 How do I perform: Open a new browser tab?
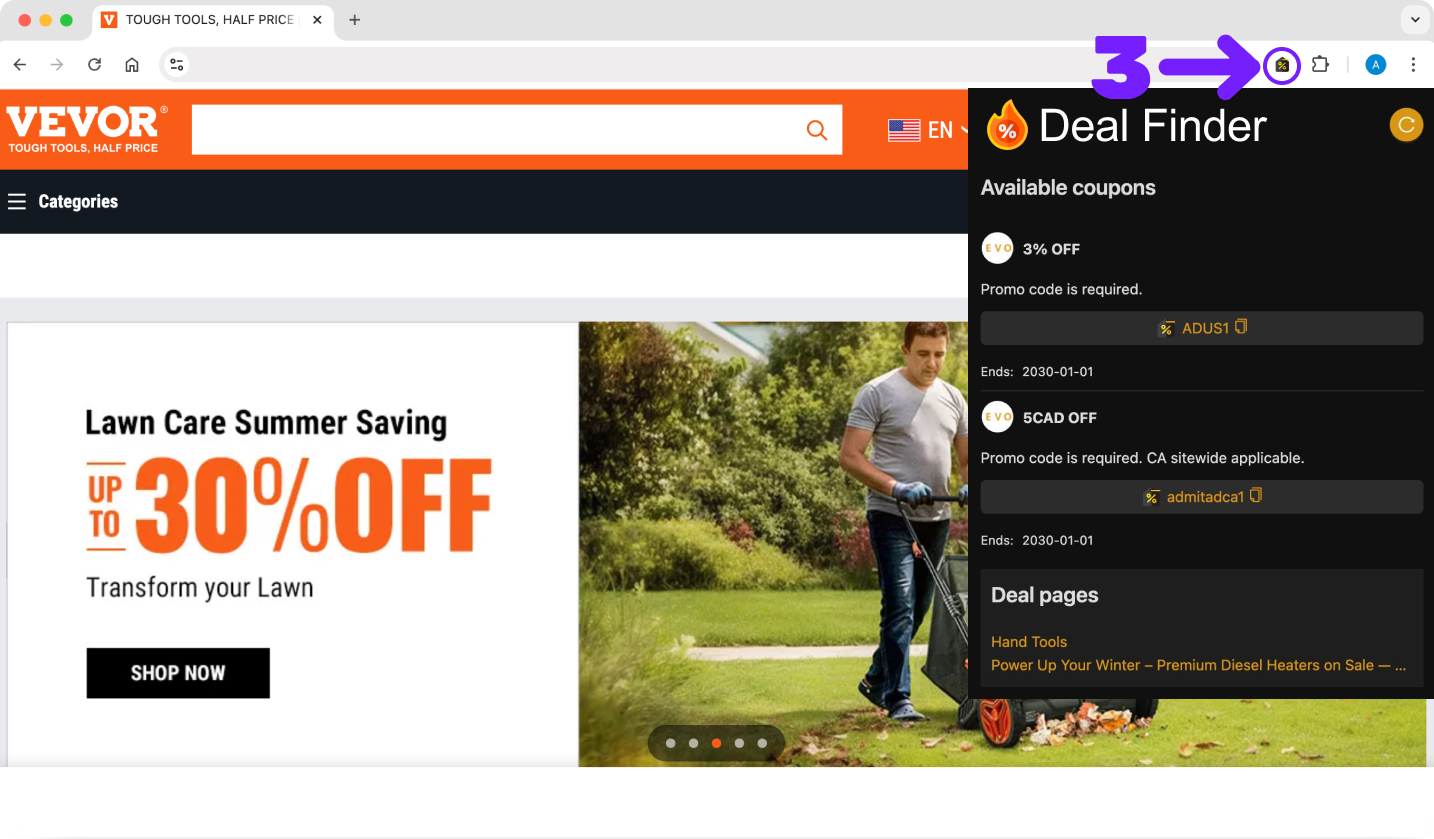pyautogui.click(x=354, y=20)
